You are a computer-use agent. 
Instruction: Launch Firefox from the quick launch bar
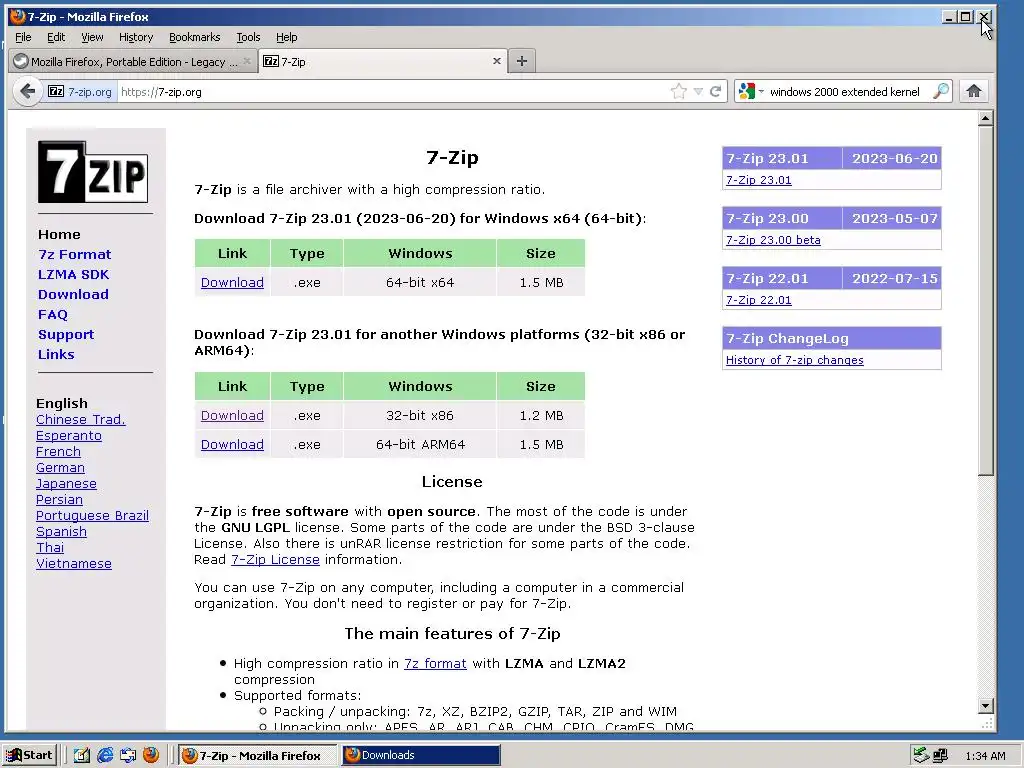click(x=151, y=755)
